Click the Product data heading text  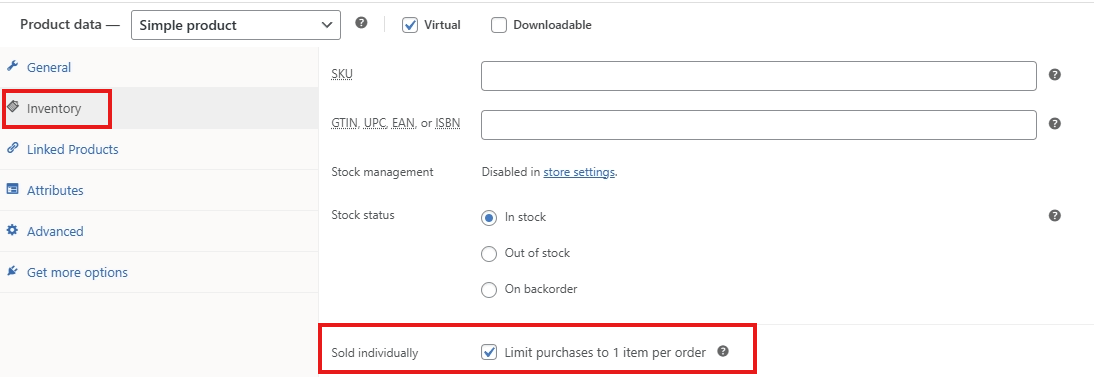[70, 24]
